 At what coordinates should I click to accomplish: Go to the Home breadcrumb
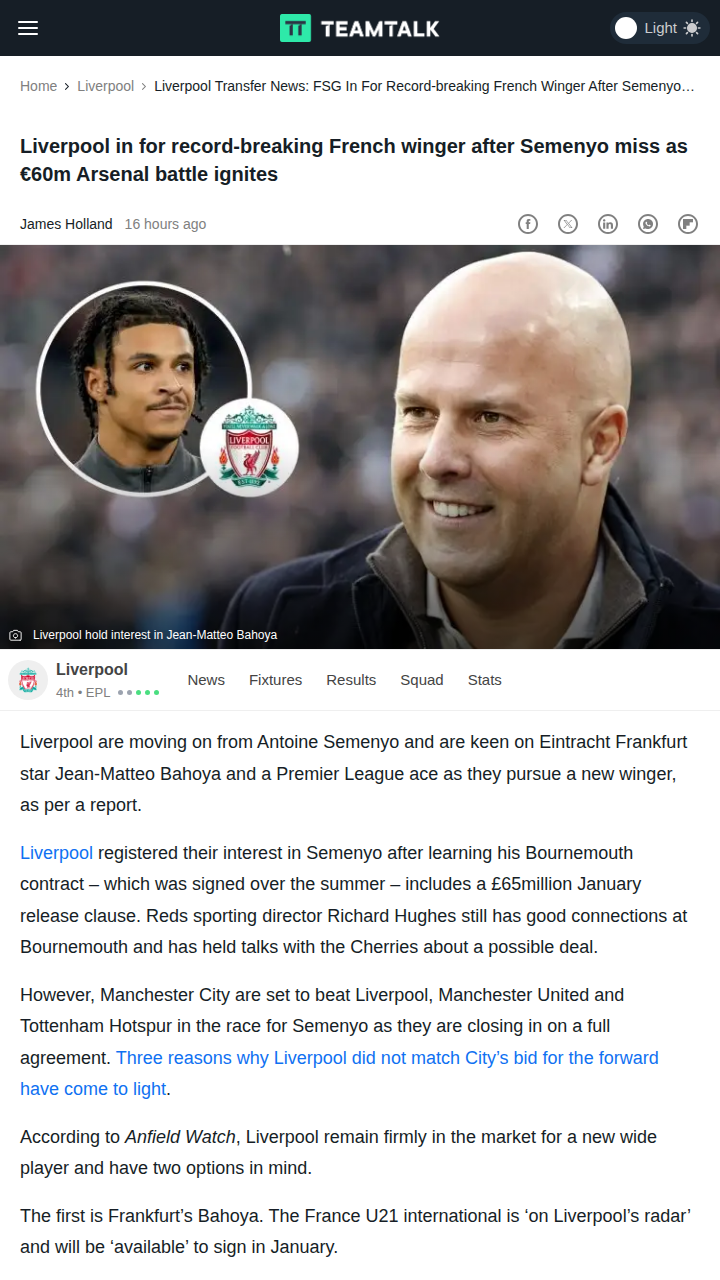[38, 86]
